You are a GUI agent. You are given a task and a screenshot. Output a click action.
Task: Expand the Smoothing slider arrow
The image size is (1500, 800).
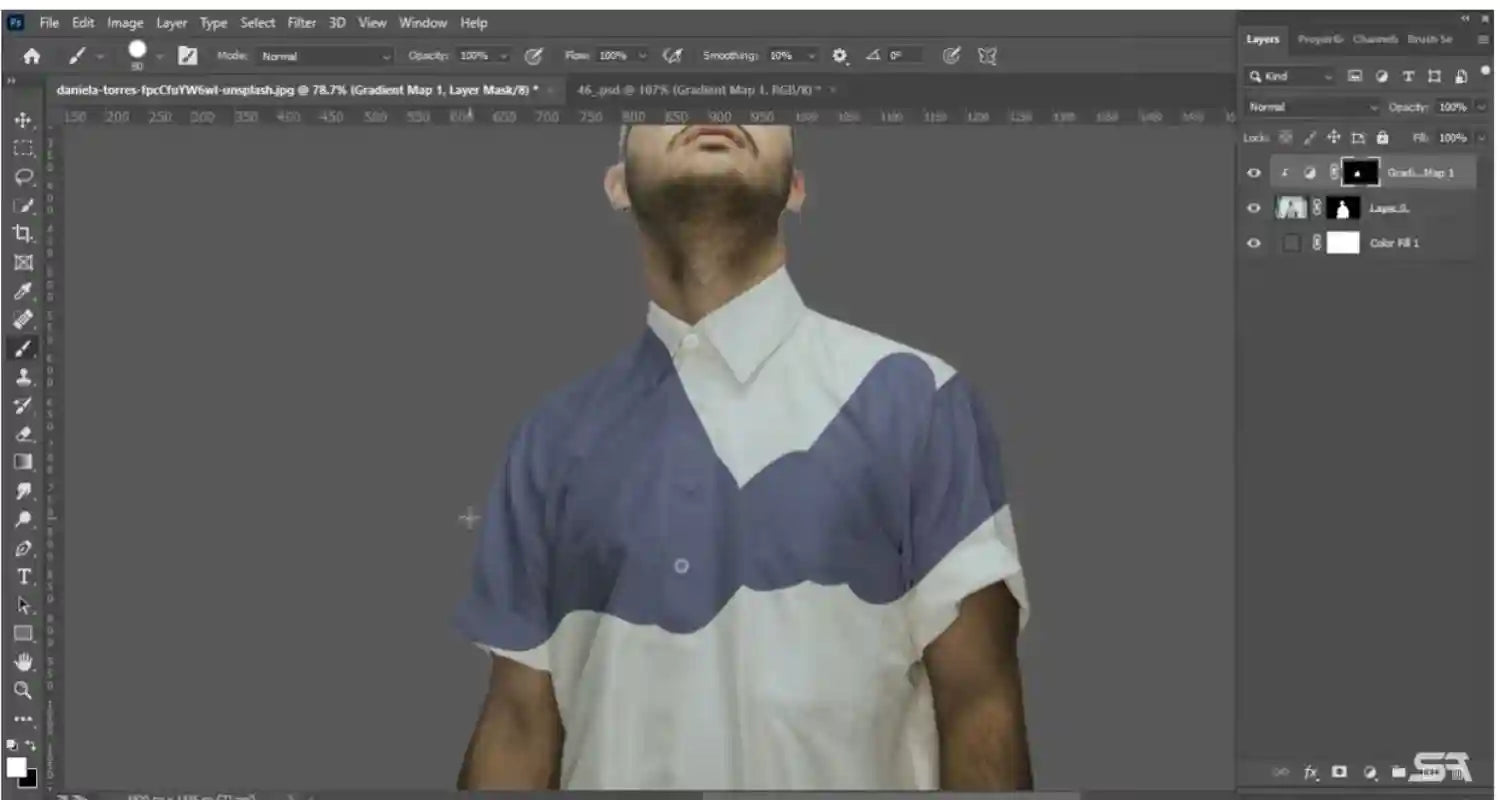tap(812, 57)
